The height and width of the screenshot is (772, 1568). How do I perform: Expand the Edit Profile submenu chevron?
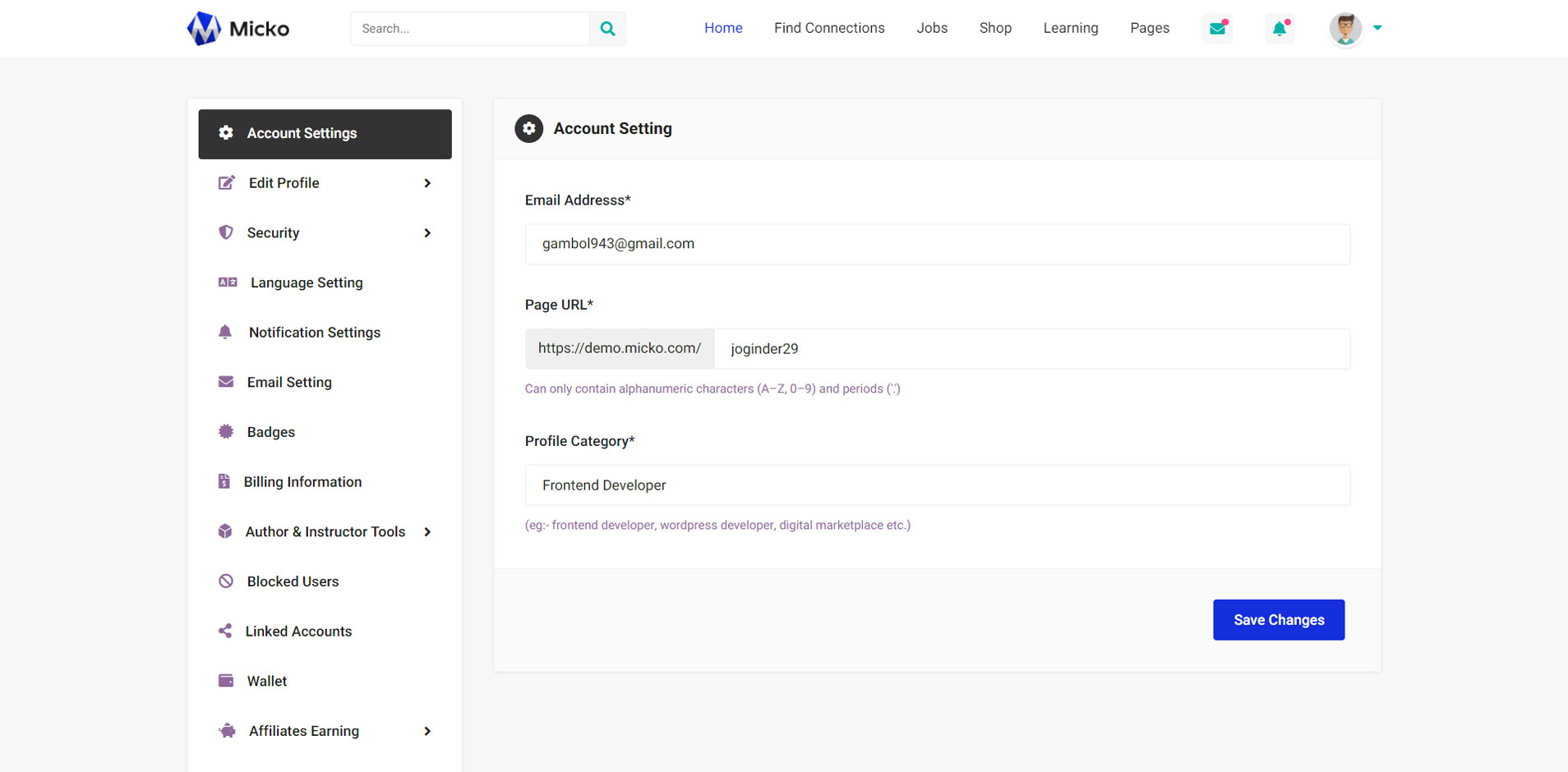pyautogui.click(x=427, y=183)
